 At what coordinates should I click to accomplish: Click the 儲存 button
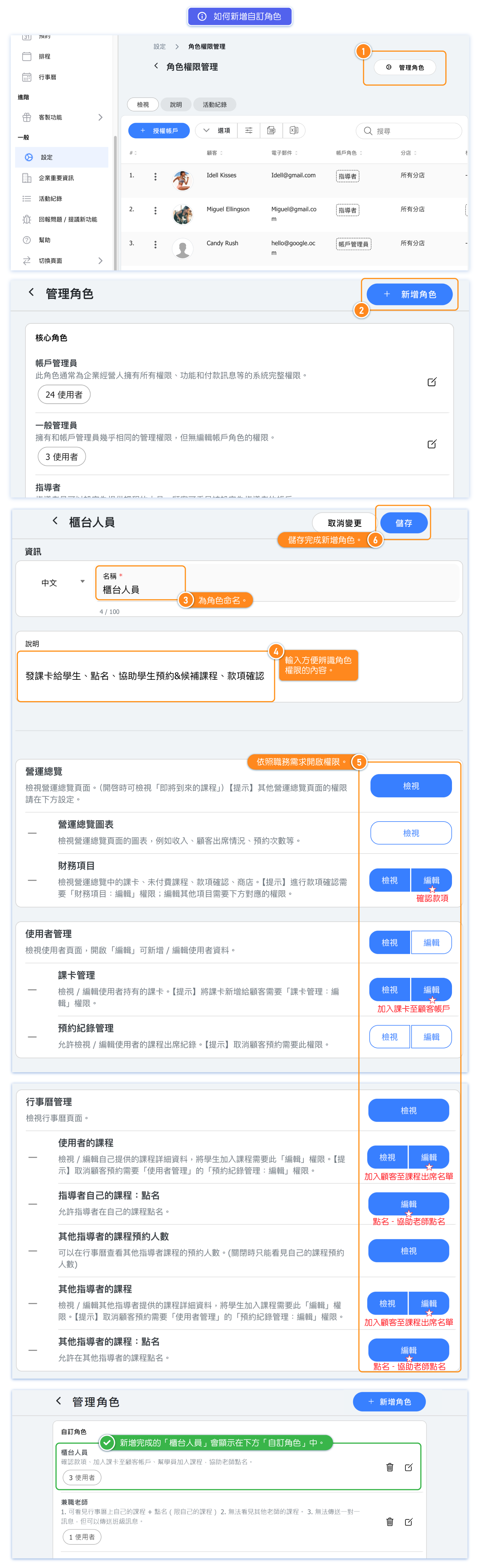pyautogui.click(x=403, y=522)
